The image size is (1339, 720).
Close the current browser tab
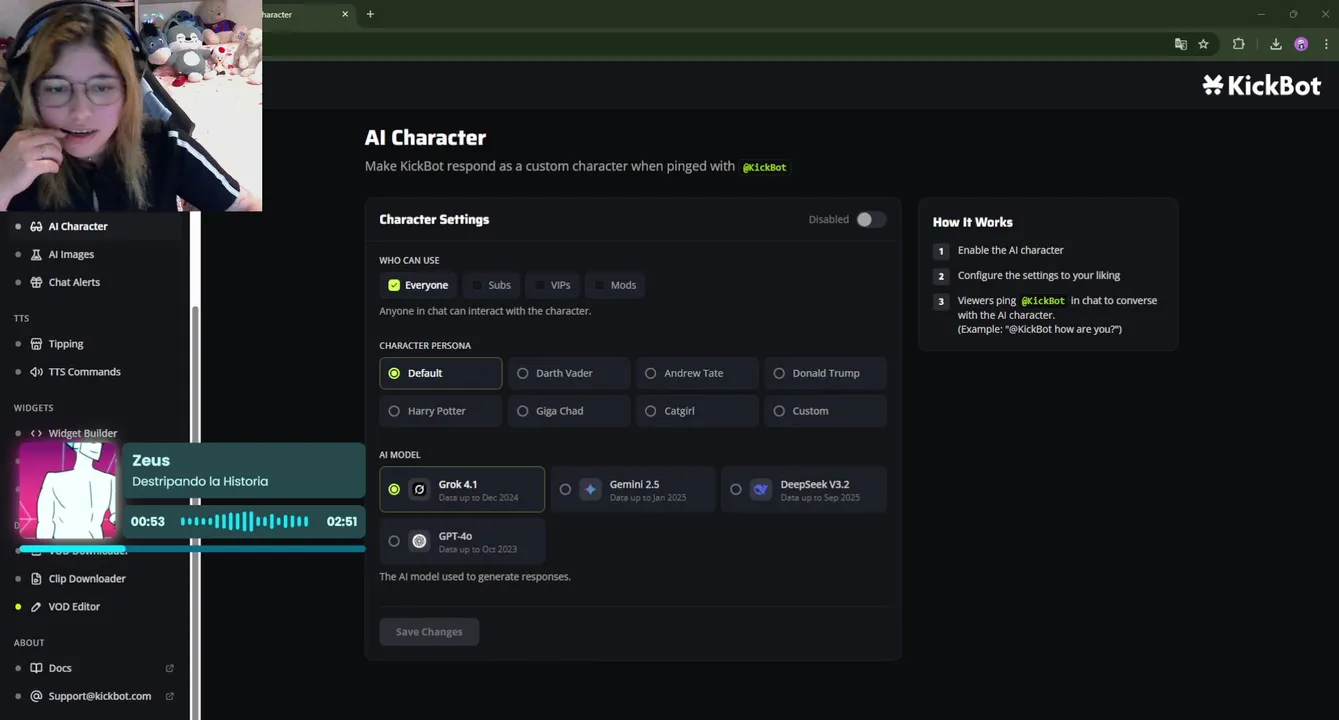pyautogui.click(x=345, y=14)
